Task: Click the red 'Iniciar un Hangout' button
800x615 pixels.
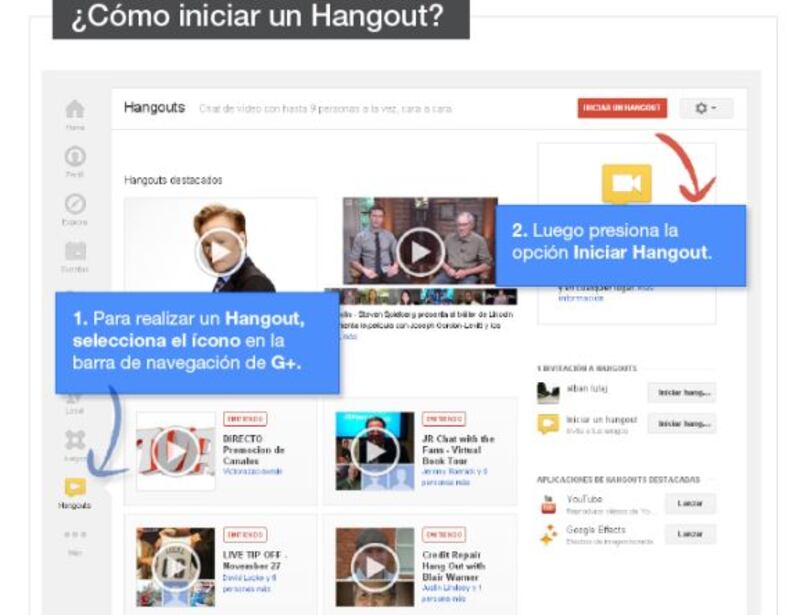Action: [x=622, y=108]
